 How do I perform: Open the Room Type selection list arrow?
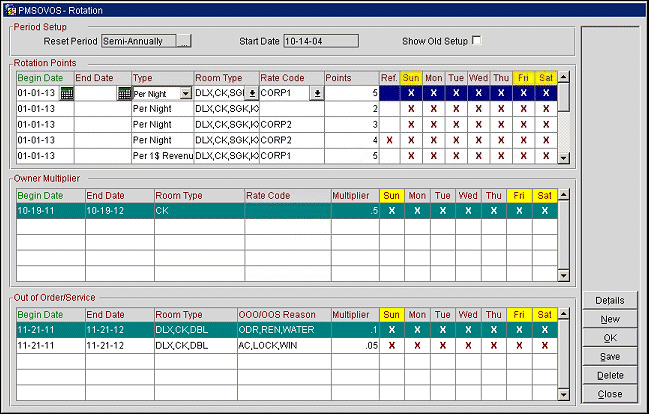(x=252, y=93)
